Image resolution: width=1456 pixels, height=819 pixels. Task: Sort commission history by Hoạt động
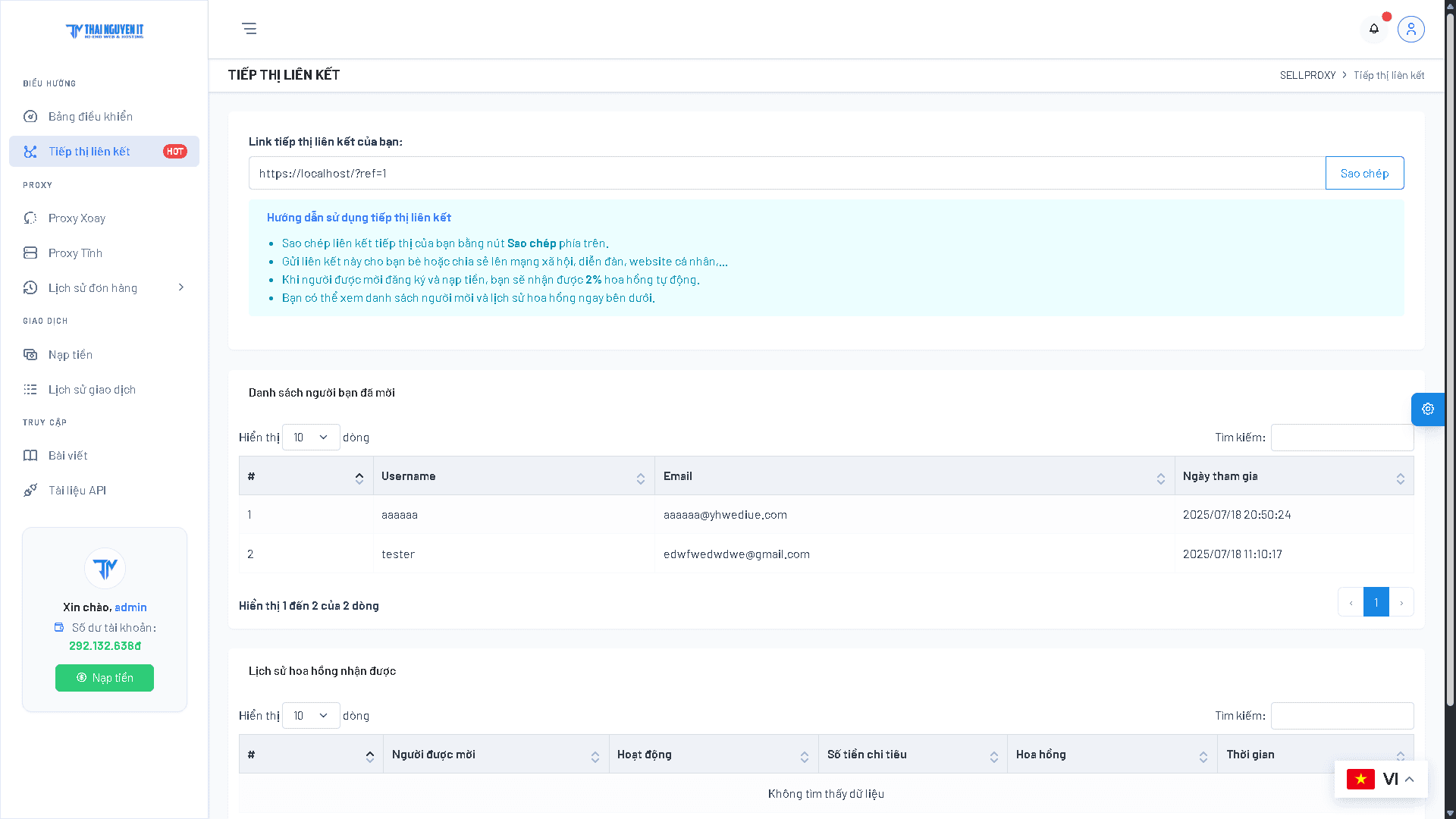714,755
